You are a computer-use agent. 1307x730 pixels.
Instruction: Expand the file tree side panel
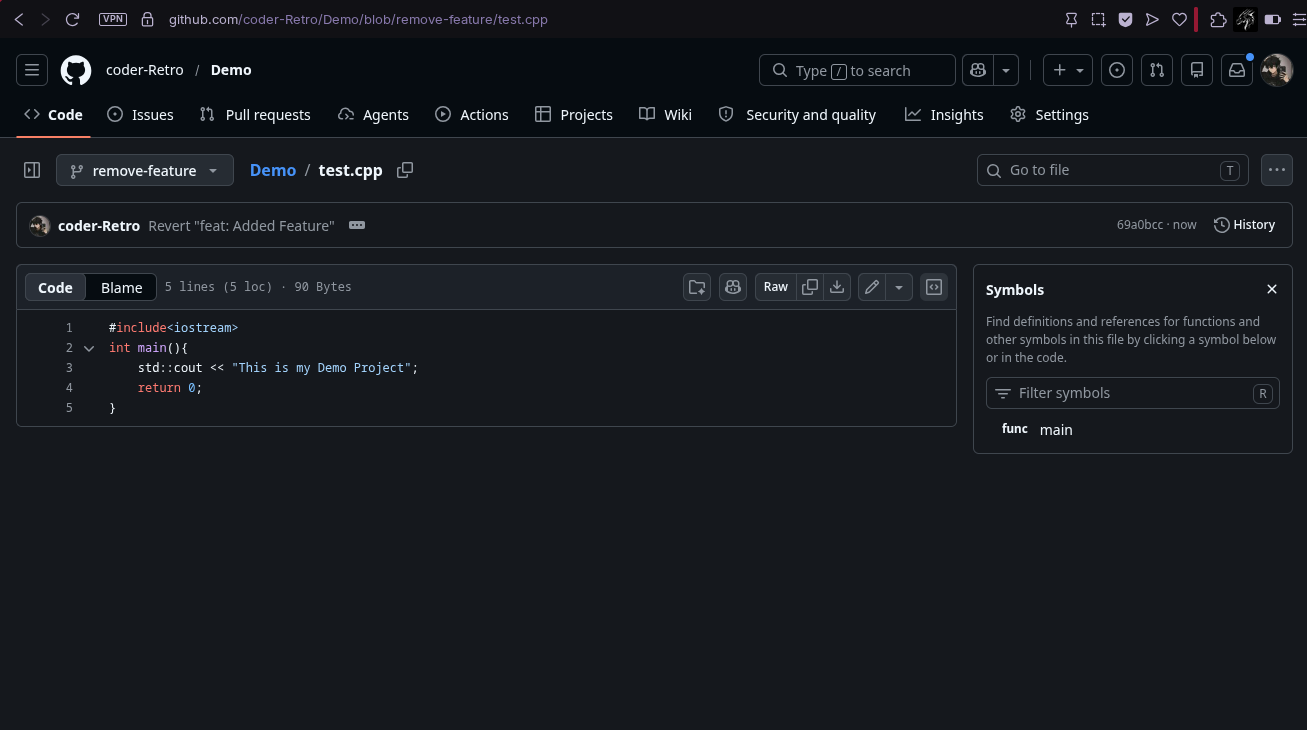(32, 170)
